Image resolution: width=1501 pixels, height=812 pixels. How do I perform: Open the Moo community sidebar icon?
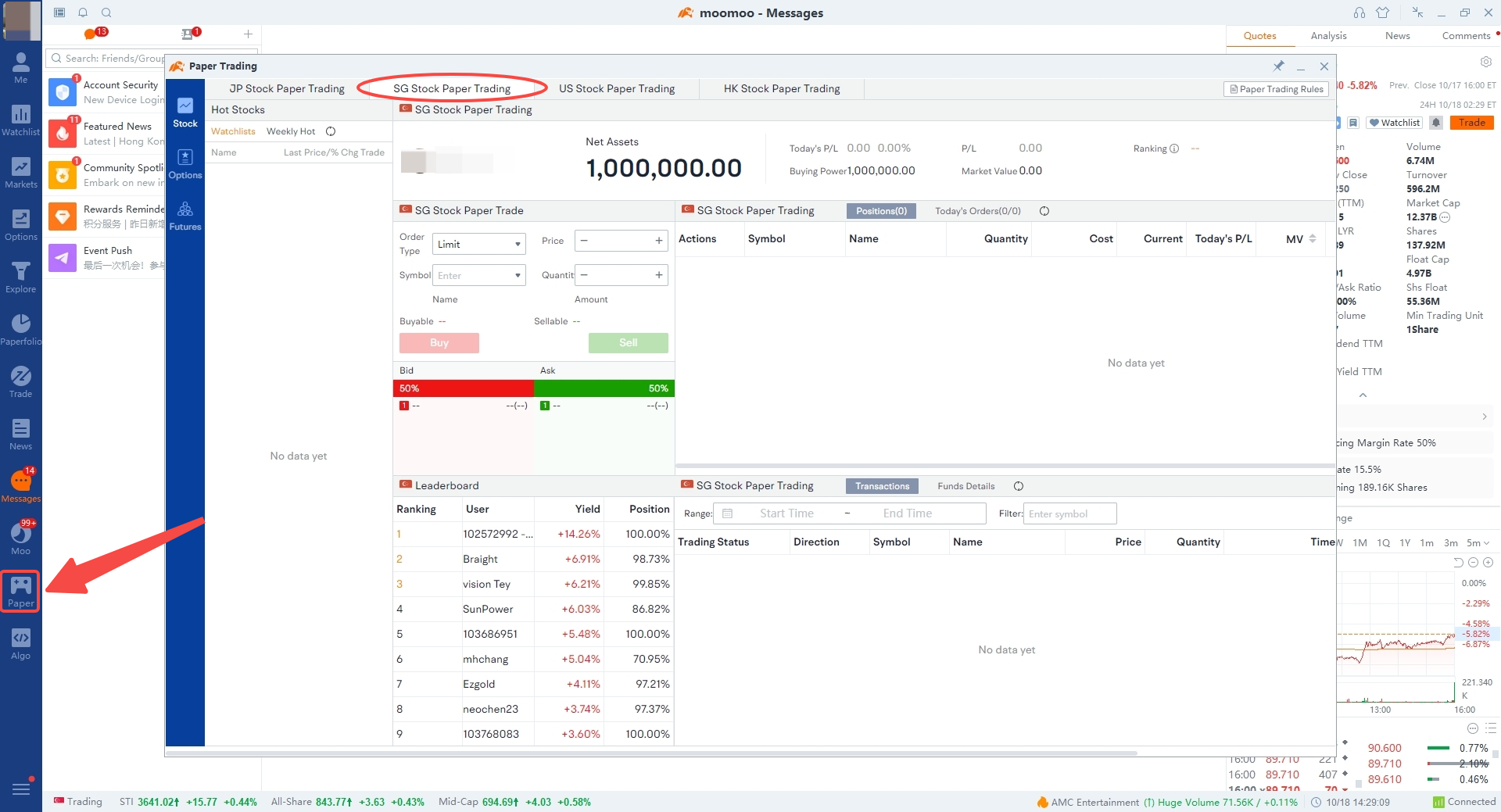[21, 539]
